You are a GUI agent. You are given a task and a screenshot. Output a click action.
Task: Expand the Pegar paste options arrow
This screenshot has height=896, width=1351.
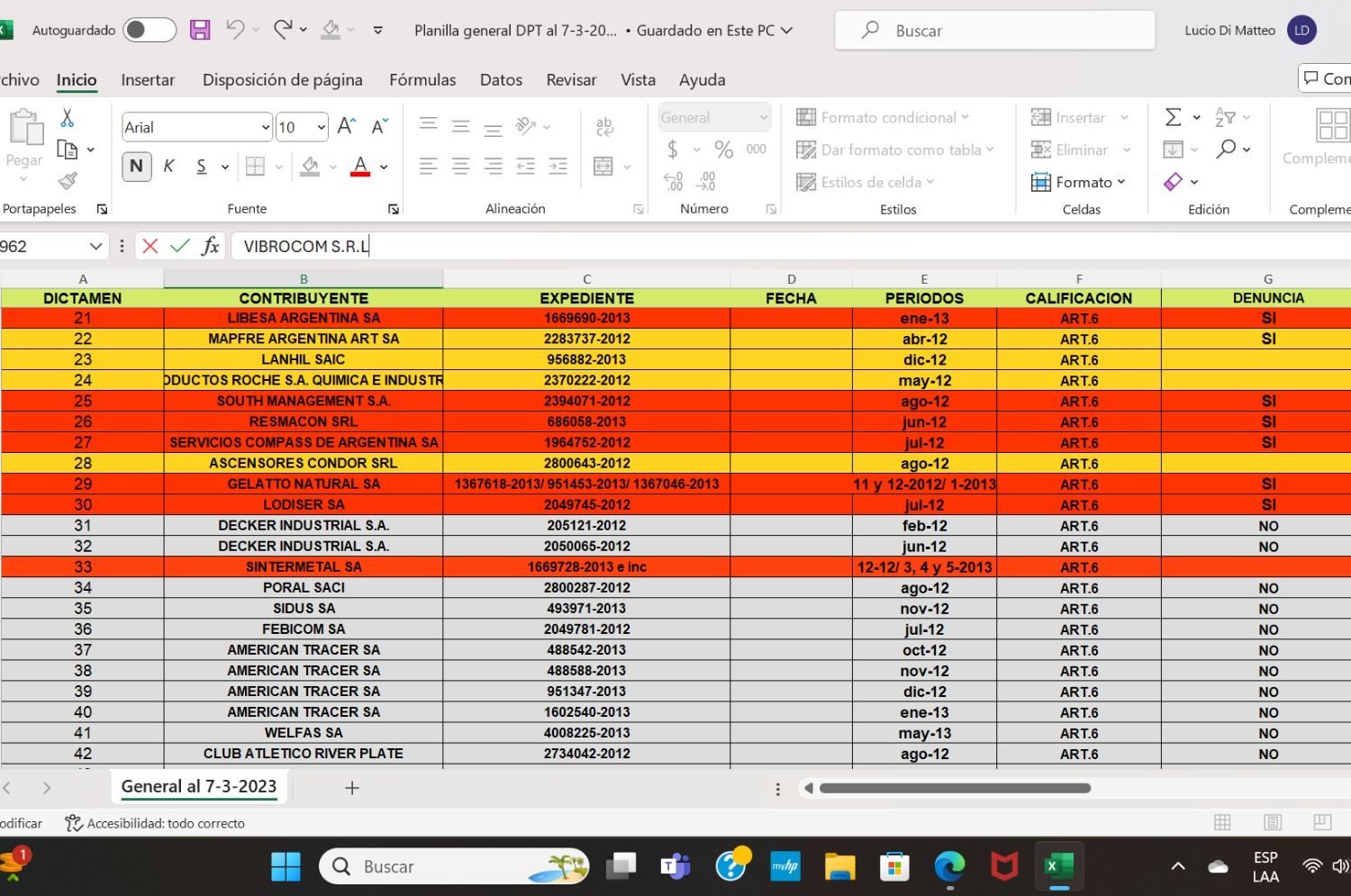23,180
